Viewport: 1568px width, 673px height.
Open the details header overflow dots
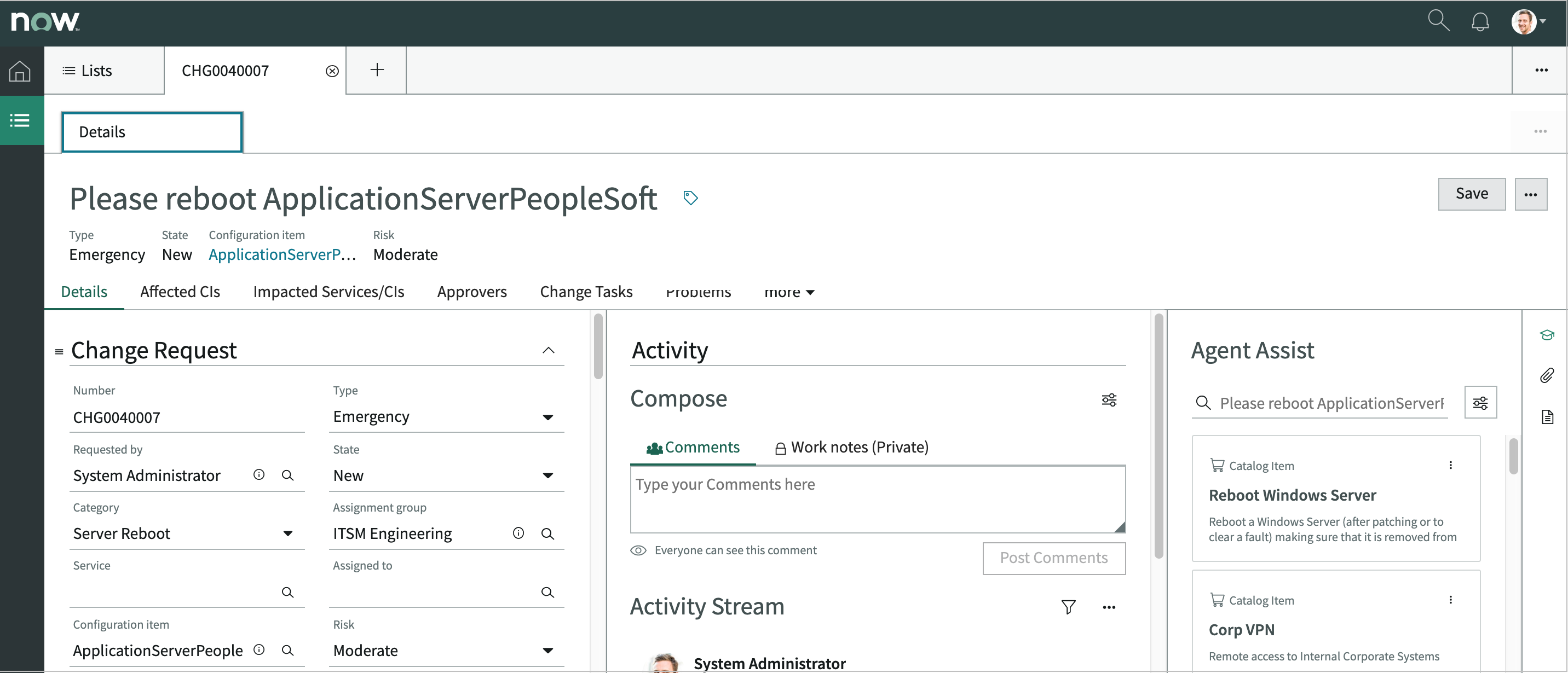(x=1540, y=131)
